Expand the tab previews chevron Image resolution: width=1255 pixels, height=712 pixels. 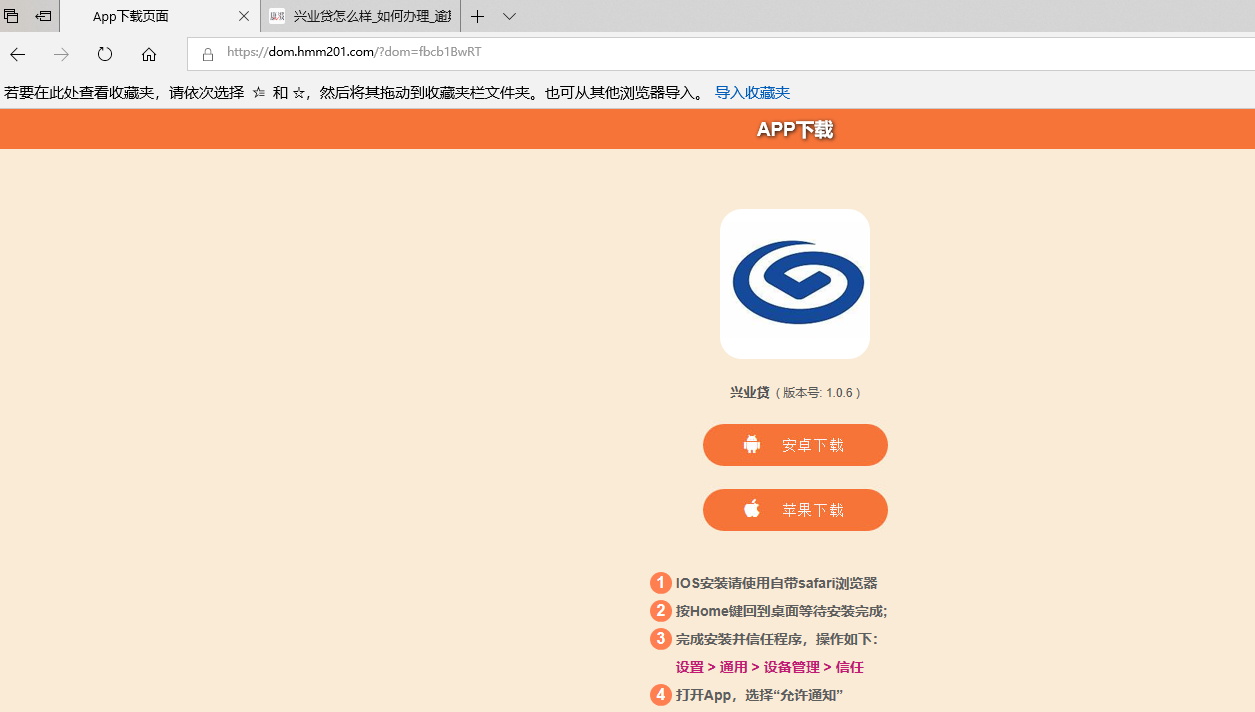pyautogui.click(x=509, y=16)
